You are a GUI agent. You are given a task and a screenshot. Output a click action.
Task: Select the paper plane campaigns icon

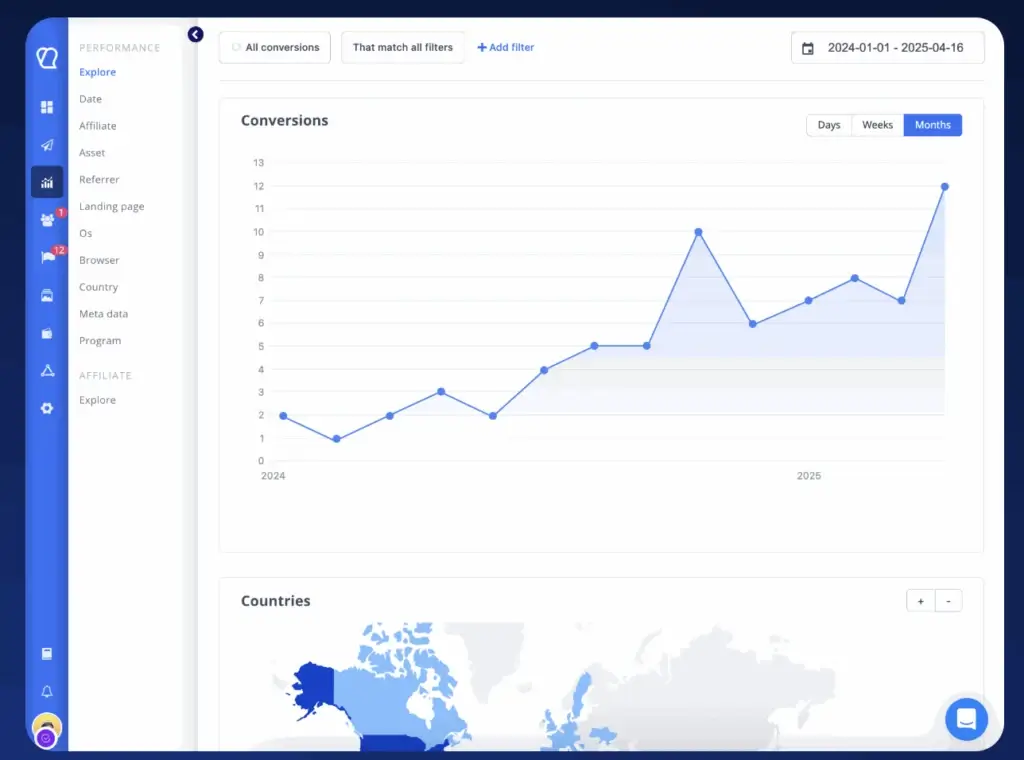(45, 144)
